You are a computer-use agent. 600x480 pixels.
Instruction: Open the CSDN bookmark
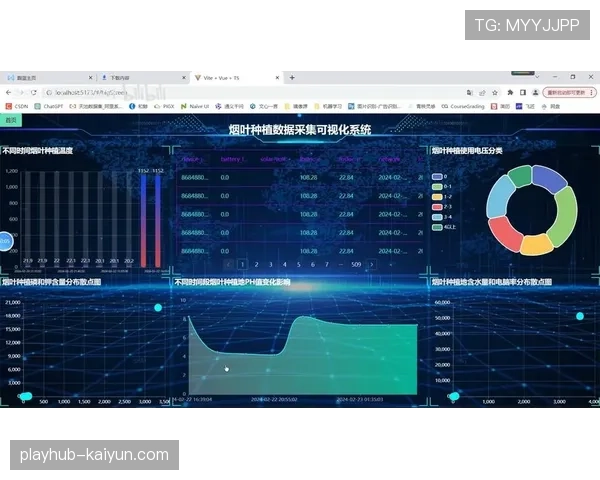coord(17,105)
